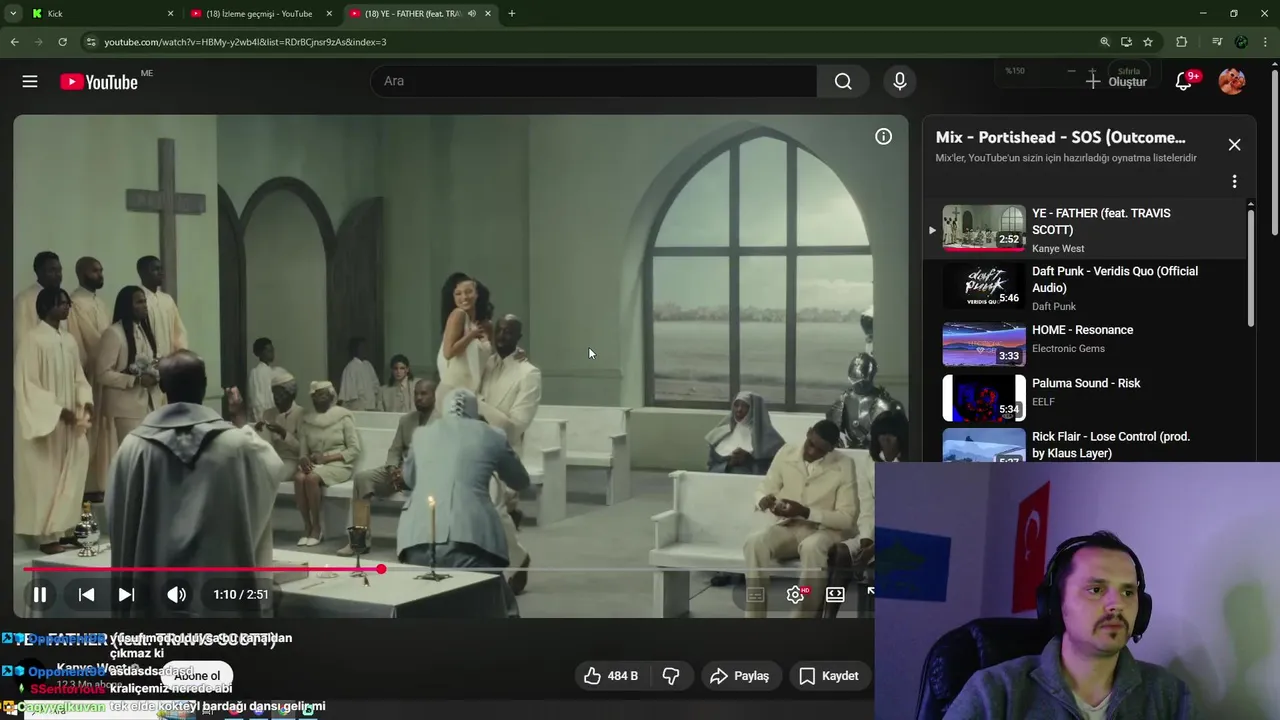
Task: Skip to the next video
Action: (126, 594)
